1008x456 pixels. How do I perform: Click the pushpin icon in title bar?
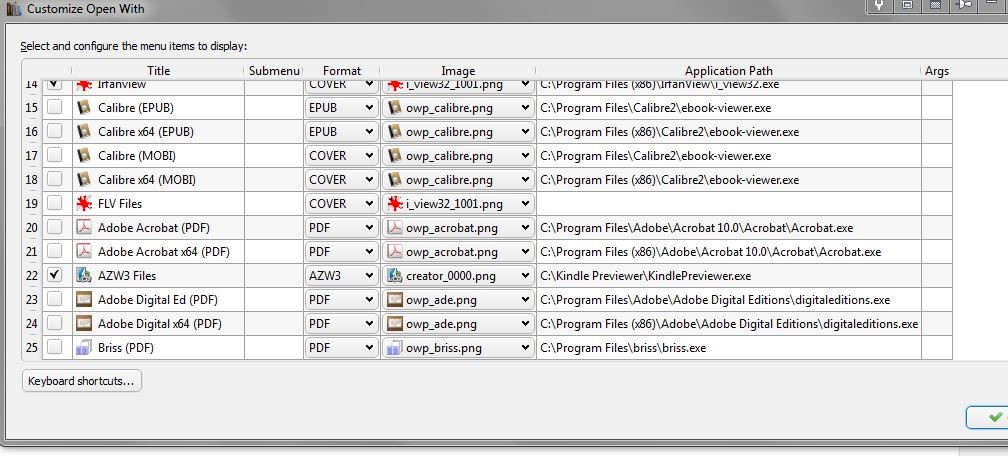pos(965,5)
